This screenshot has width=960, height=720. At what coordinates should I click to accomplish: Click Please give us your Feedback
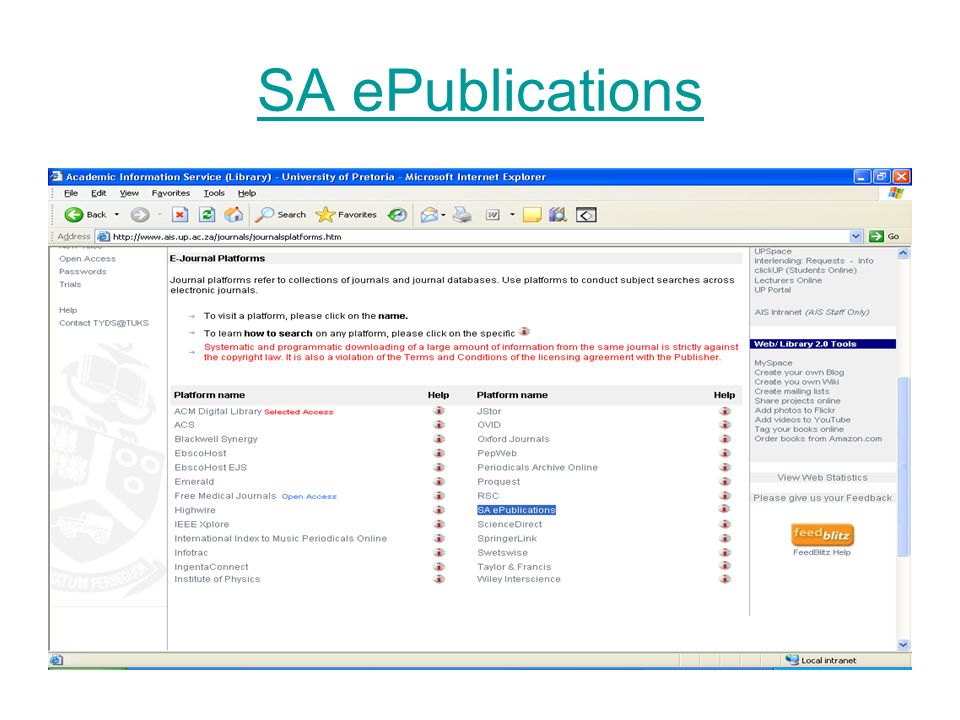tap(822, 498)
